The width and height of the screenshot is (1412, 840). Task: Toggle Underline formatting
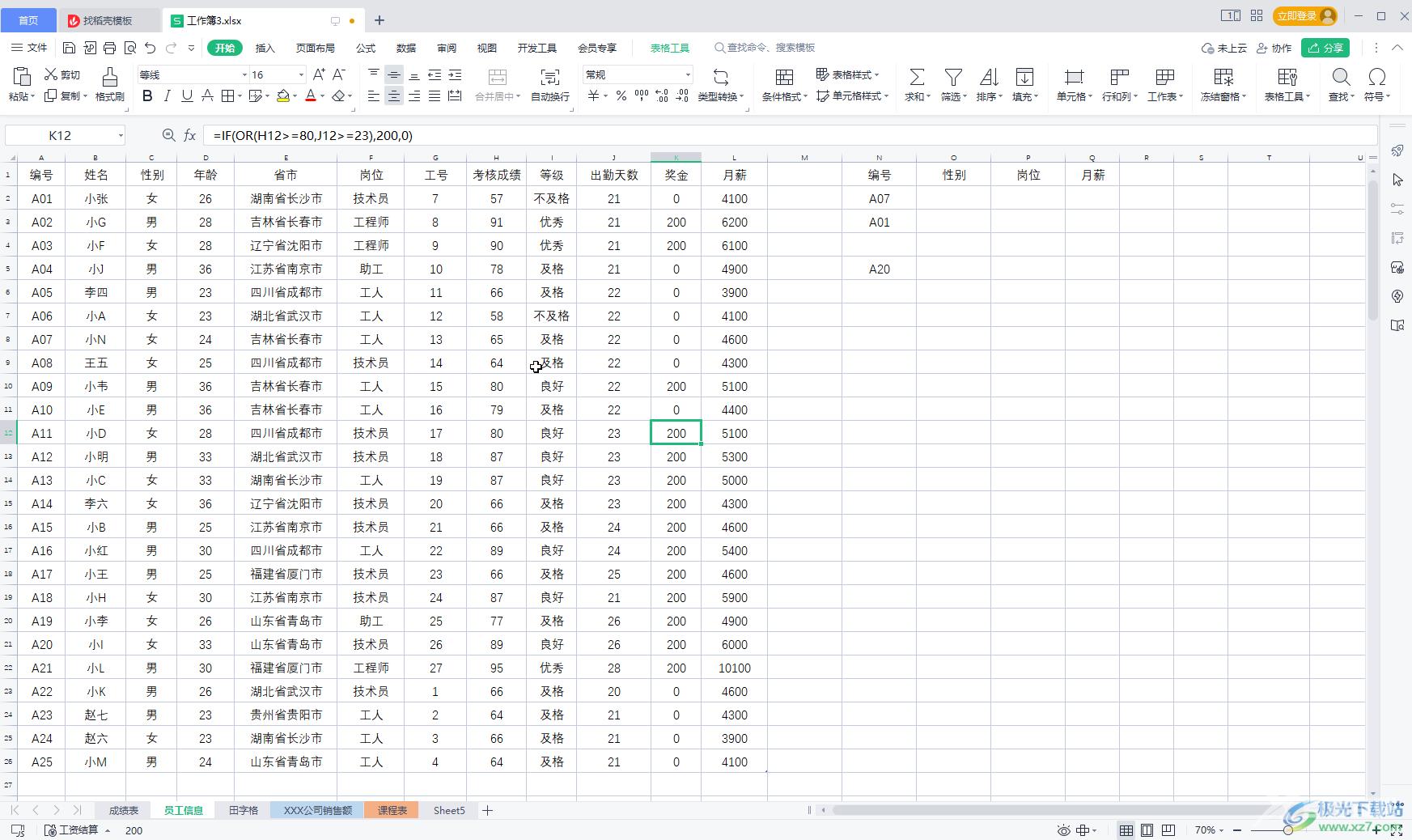coord(187,95)
